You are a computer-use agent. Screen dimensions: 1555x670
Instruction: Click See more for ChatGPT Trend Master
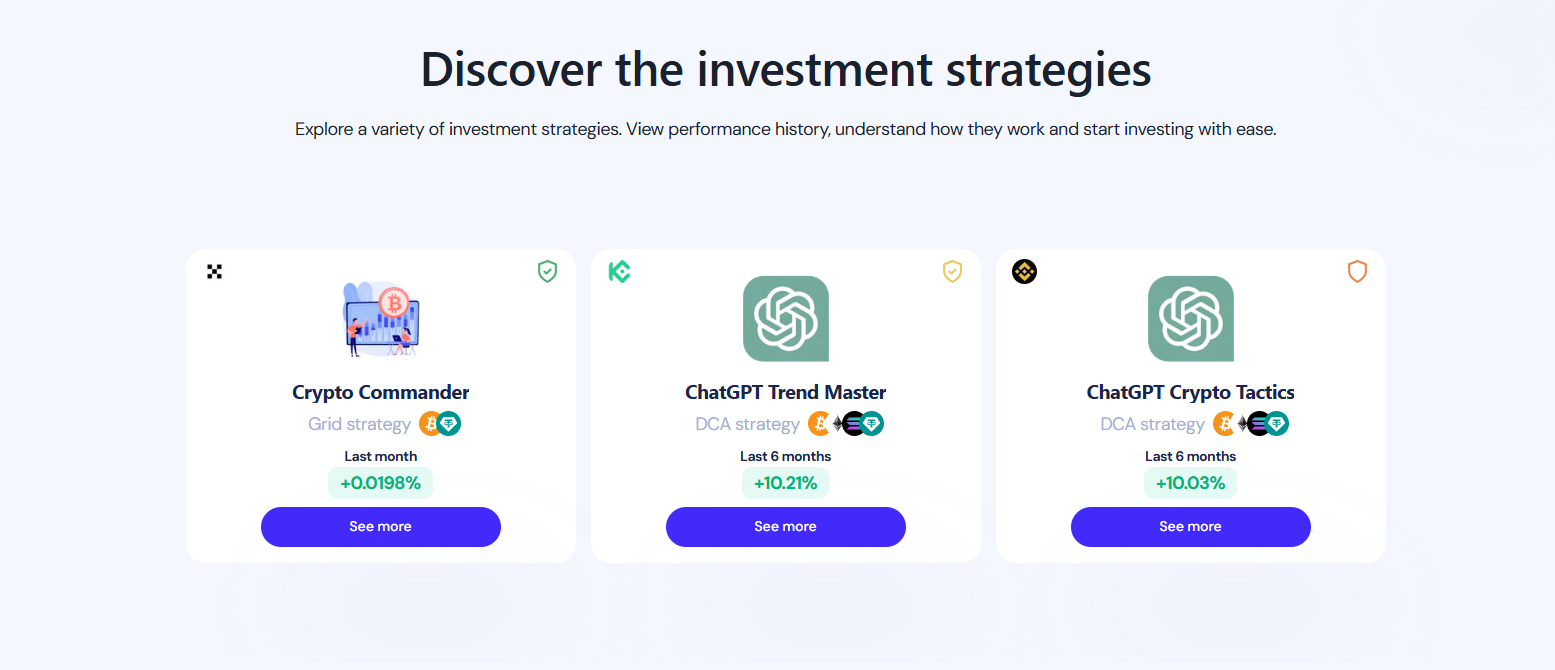(786, 527)
